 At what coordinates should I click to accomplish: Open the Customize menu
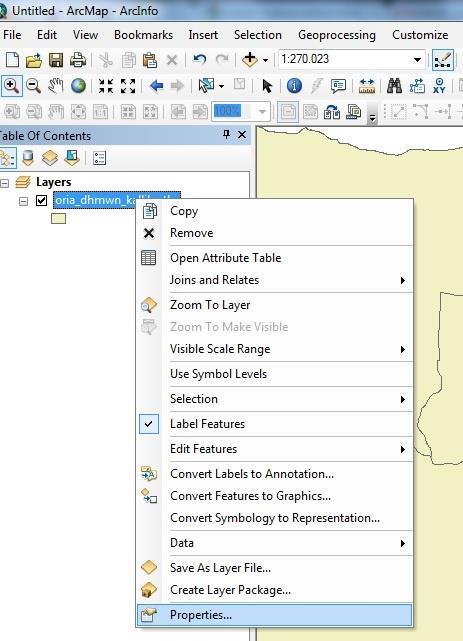click(x=420, y=35)
